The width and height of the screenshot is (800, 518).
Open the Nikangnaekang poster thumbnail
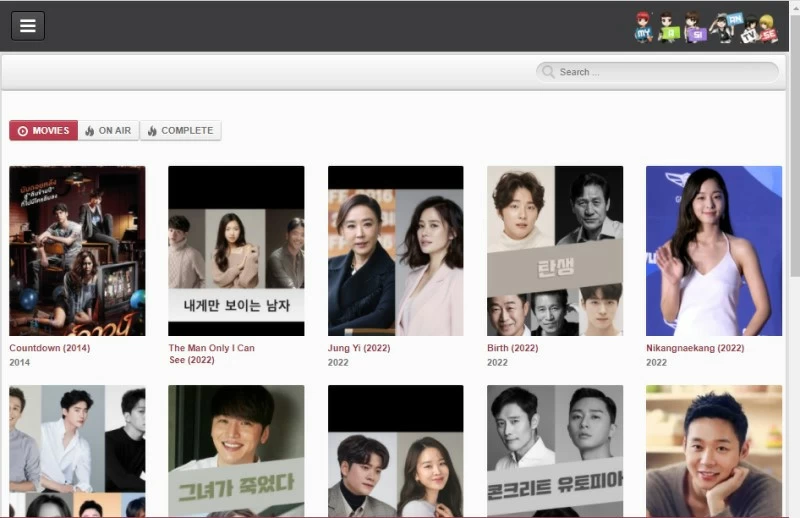(714, 251)
